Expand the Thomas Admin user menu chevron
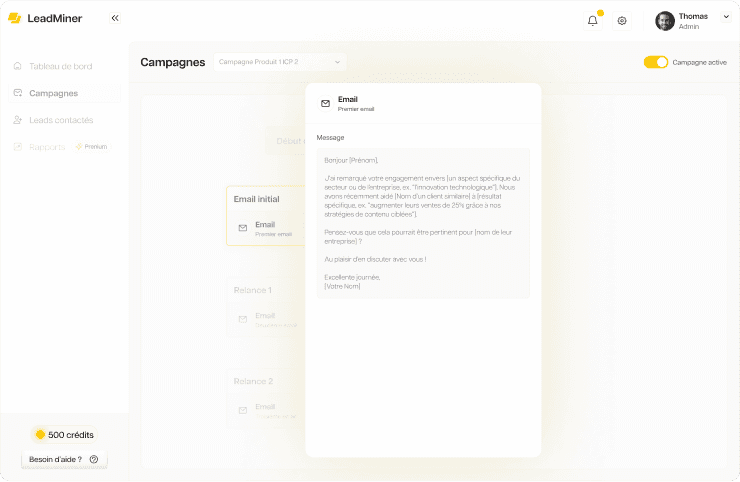 click(726, 17)
